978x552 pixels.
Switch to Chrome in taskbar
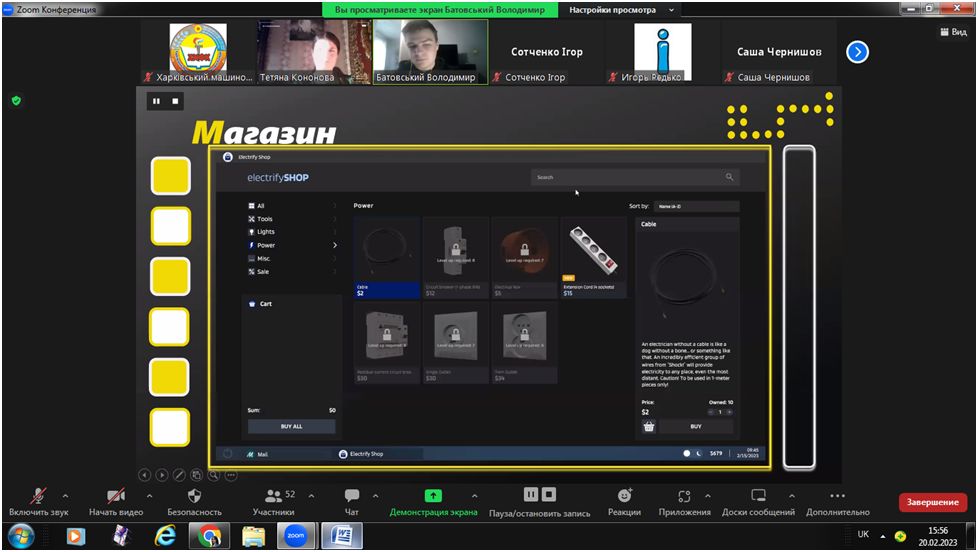click(x=210, y=536)
